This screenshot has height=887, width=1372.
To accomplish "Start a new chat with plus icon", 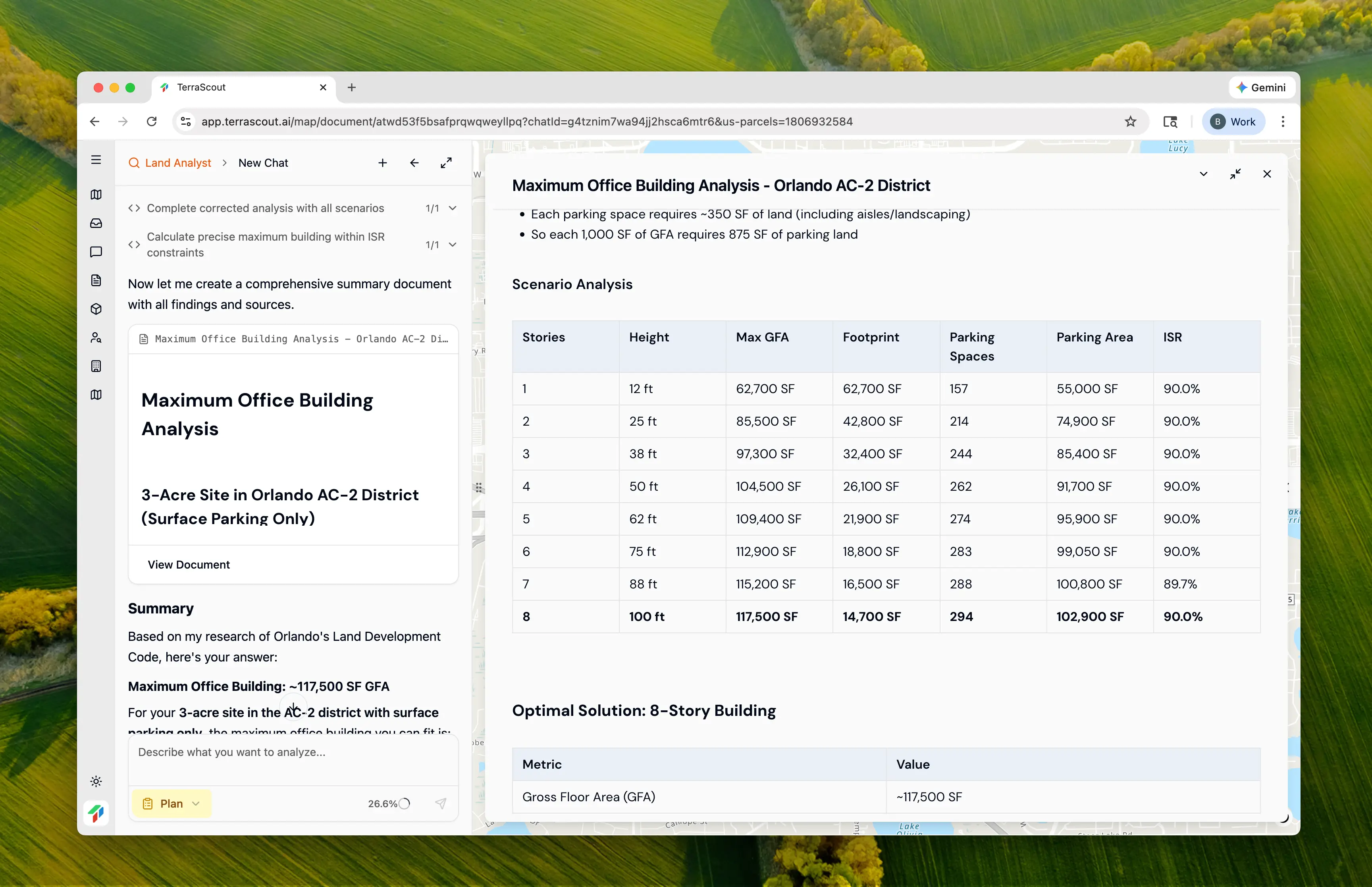I will (382, 163).
